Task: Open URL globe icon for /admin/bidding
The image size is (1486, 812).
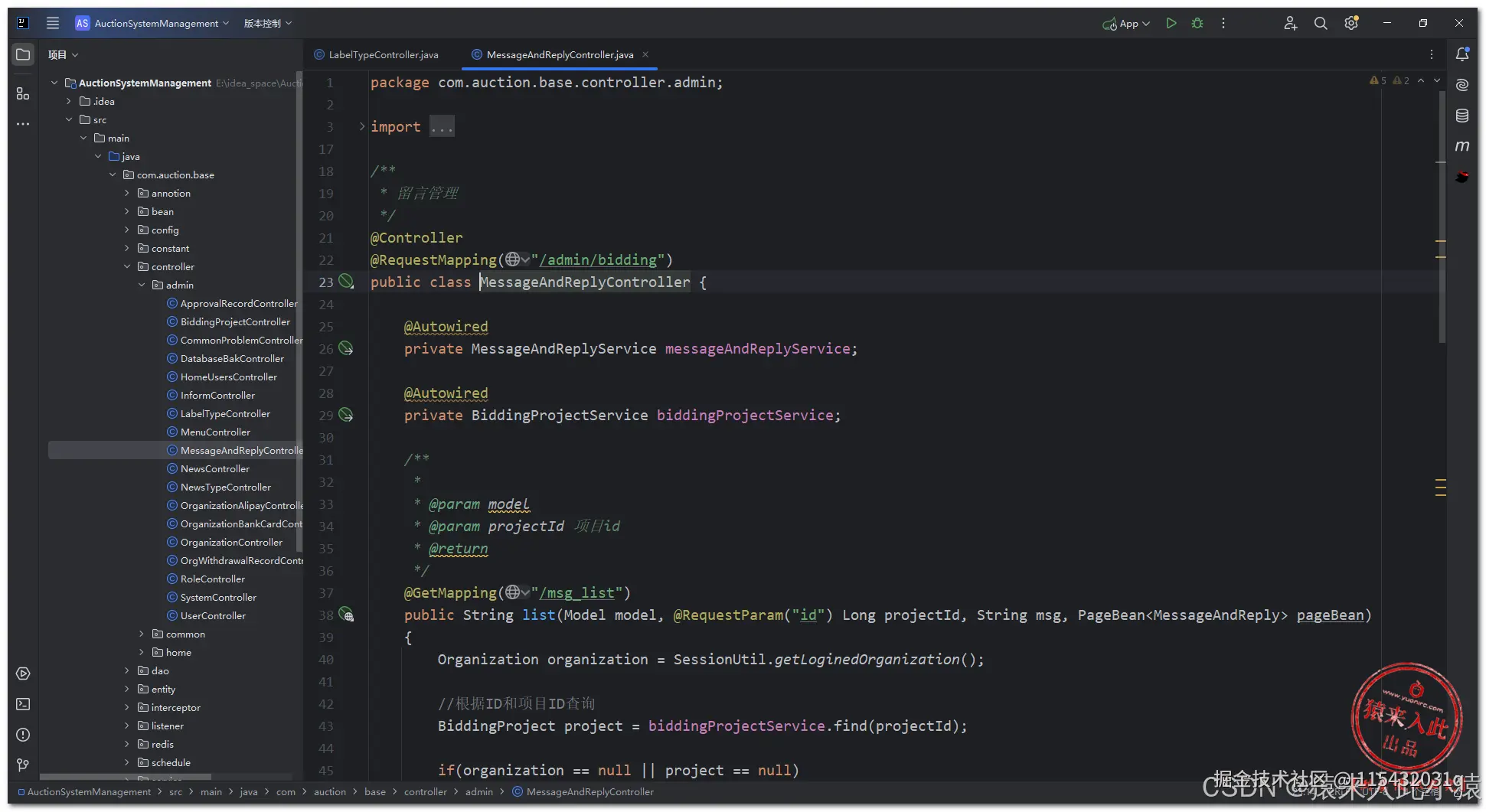Action: (x=518, y=259)
